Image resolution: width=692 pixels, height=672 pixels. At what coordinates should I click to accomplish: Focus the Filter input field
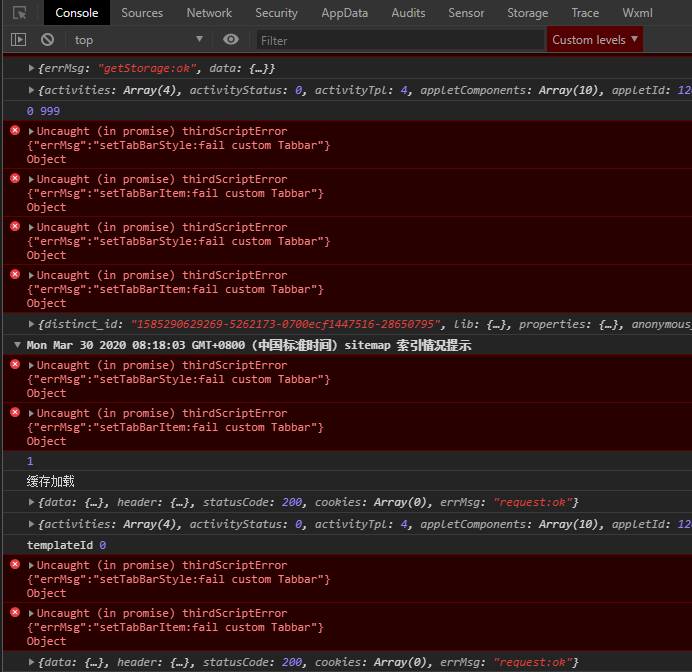400,40
